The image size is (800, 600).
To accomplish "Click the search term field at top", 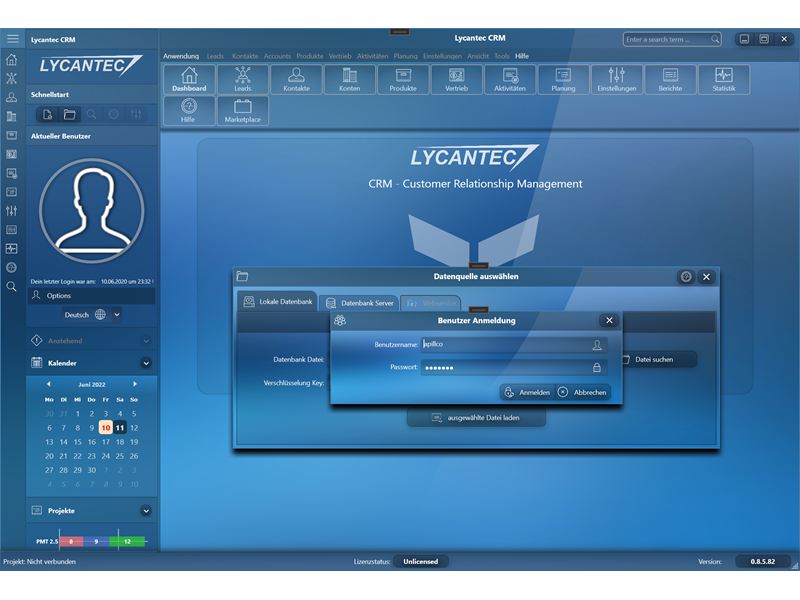I will click(672, 39).
